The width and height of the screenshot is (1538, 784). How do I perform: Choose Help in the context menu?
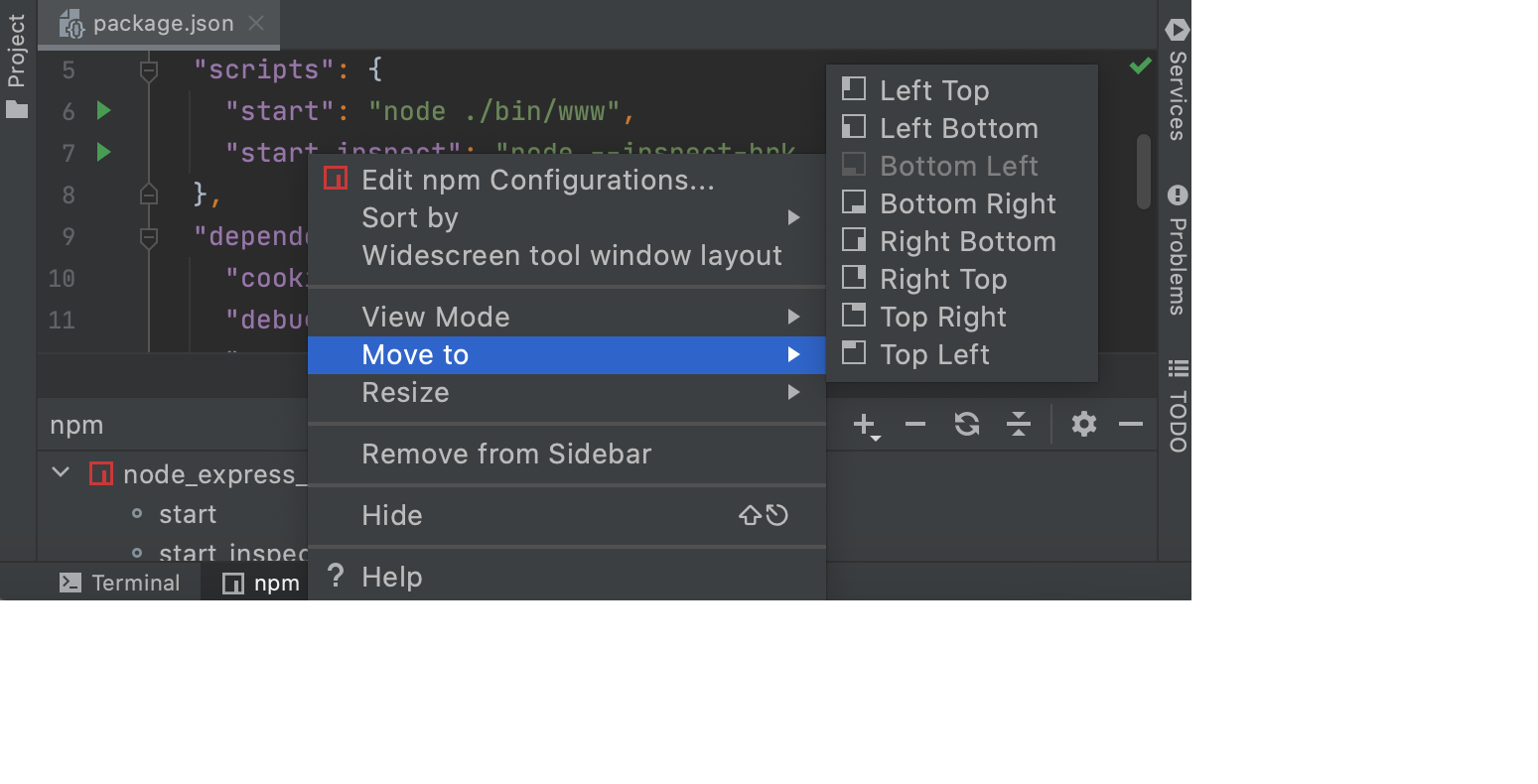tap(567, 577)
